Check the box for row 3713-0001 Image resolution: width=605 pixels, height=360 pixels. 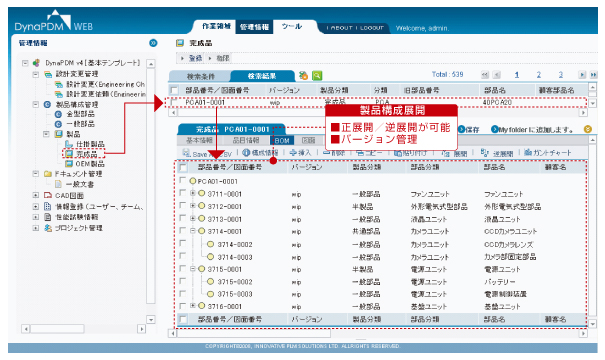(183, 218)
